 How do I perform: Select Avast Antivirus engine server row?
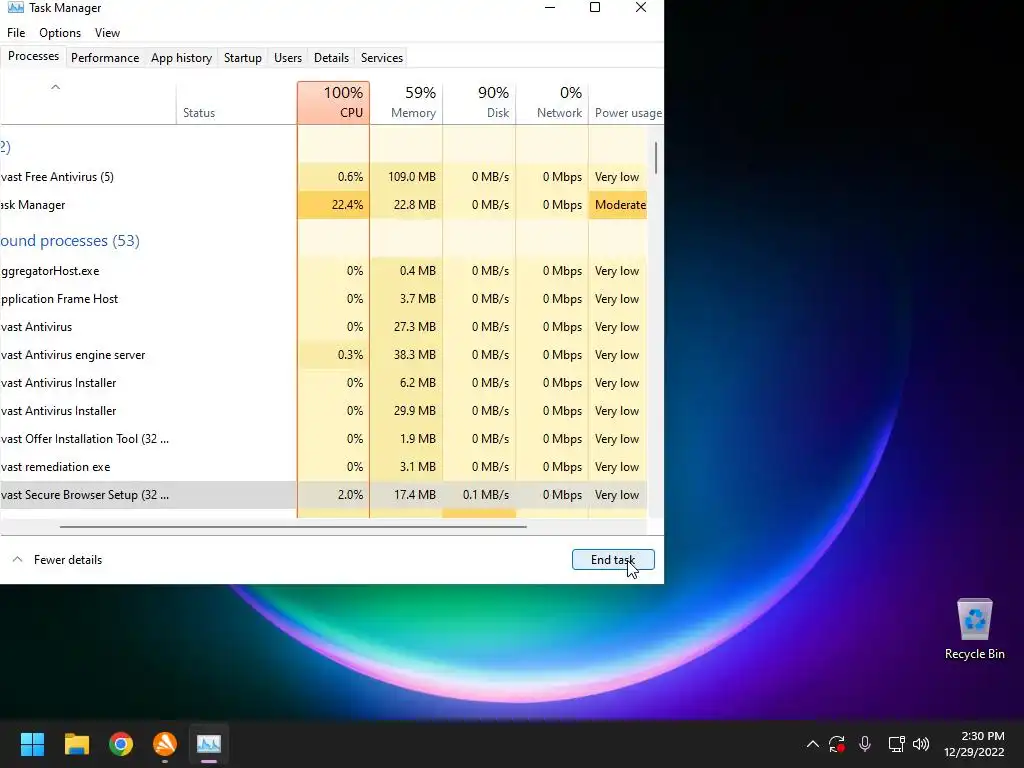tap(324, 355)
